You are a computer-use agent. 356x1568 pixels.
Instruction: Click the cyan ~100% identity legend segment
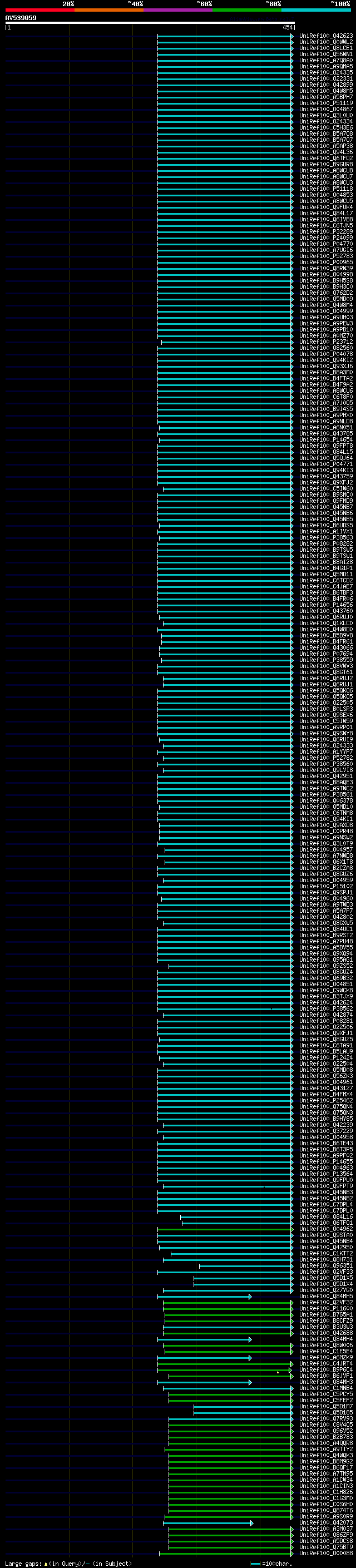point(316,10)
